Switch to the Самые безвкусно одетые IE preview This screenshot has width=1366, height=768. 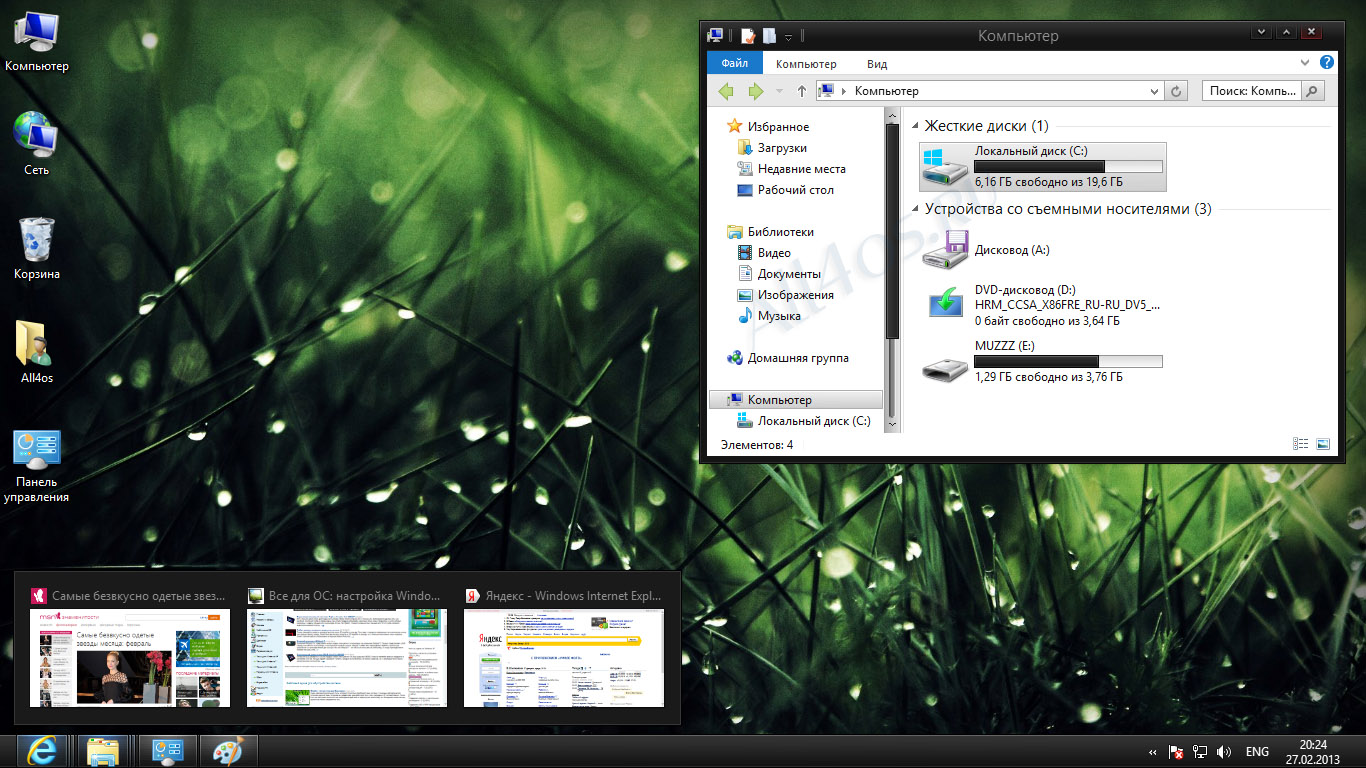click(x=129, y=646)
